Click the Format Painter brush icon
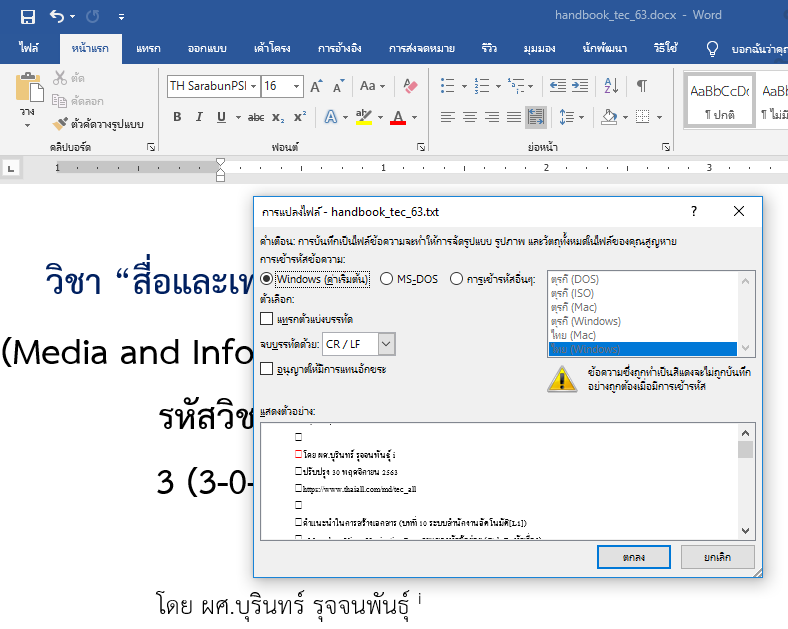 (59, 124)
